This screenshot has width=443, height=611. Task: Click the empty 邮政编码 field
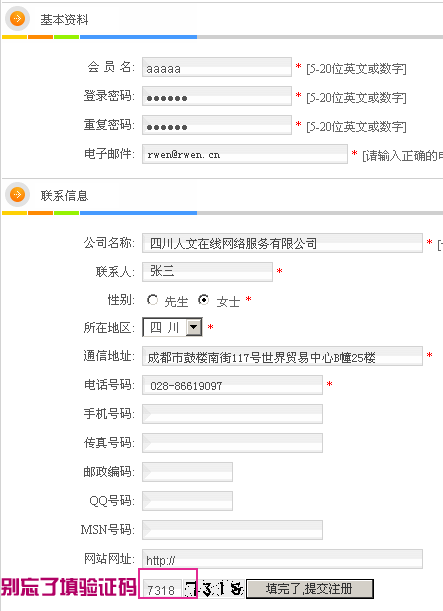point(187,472)
